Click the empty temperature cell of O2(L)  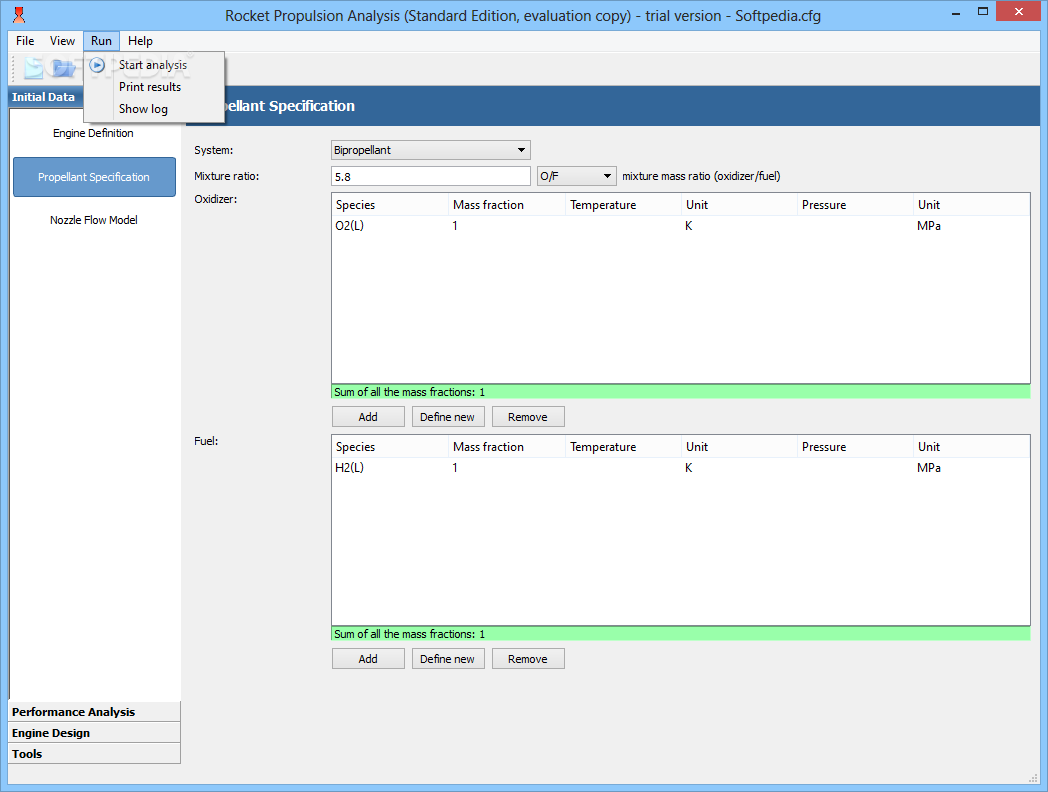point(623,226)
